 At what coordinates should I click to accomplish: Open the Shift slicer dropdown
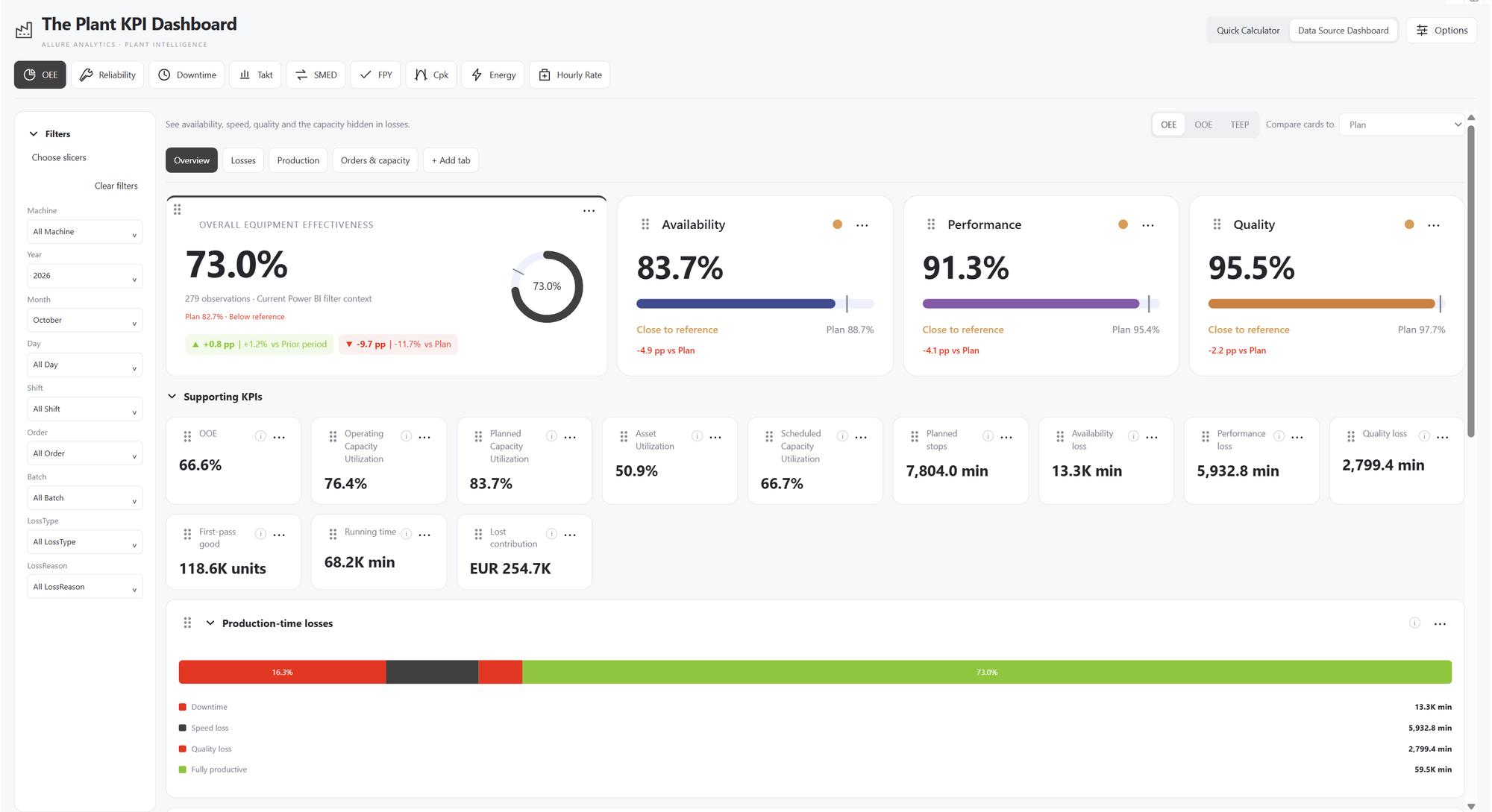tap(84, 409)
